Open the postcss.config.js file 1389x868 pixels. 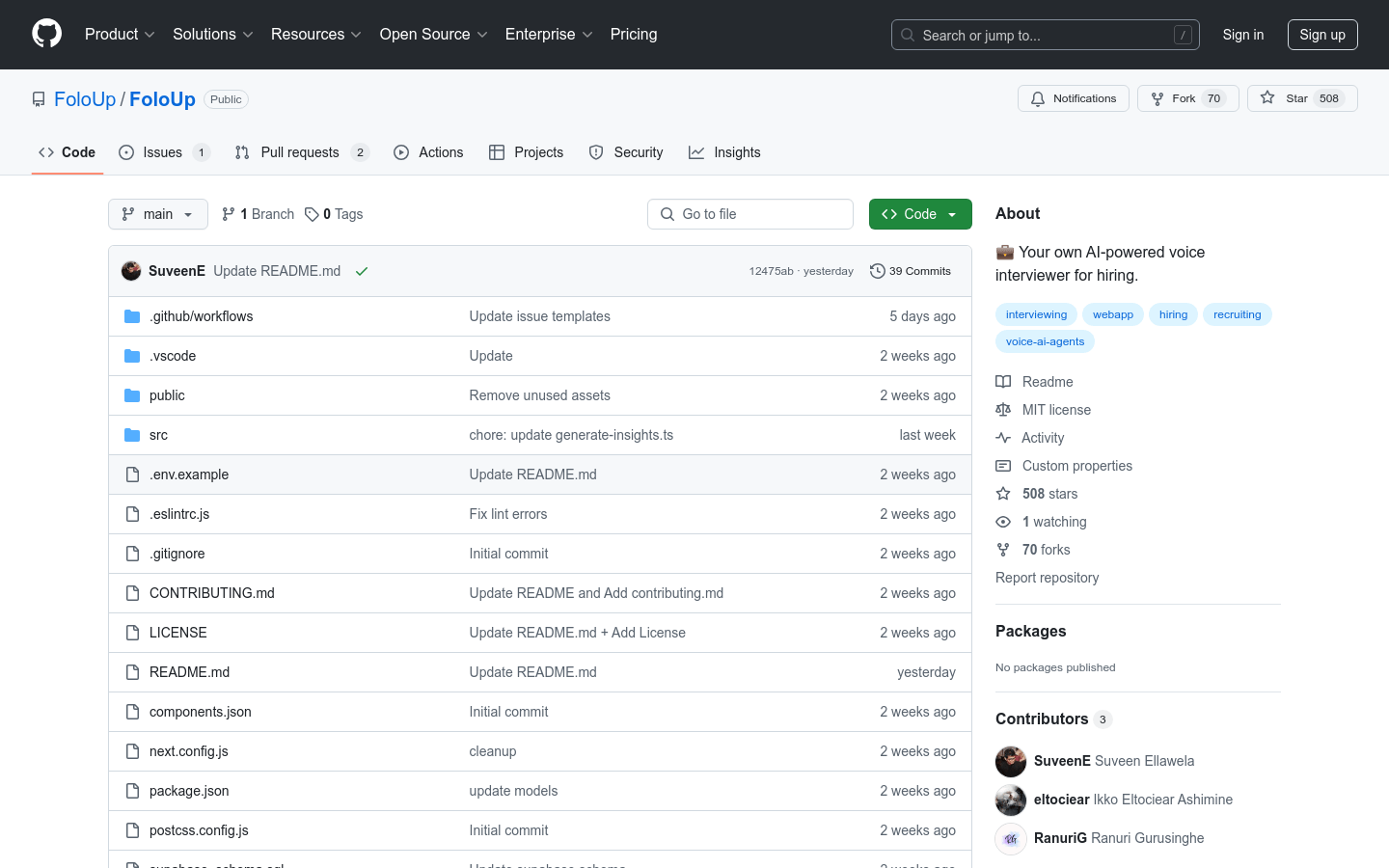point(199,830)
